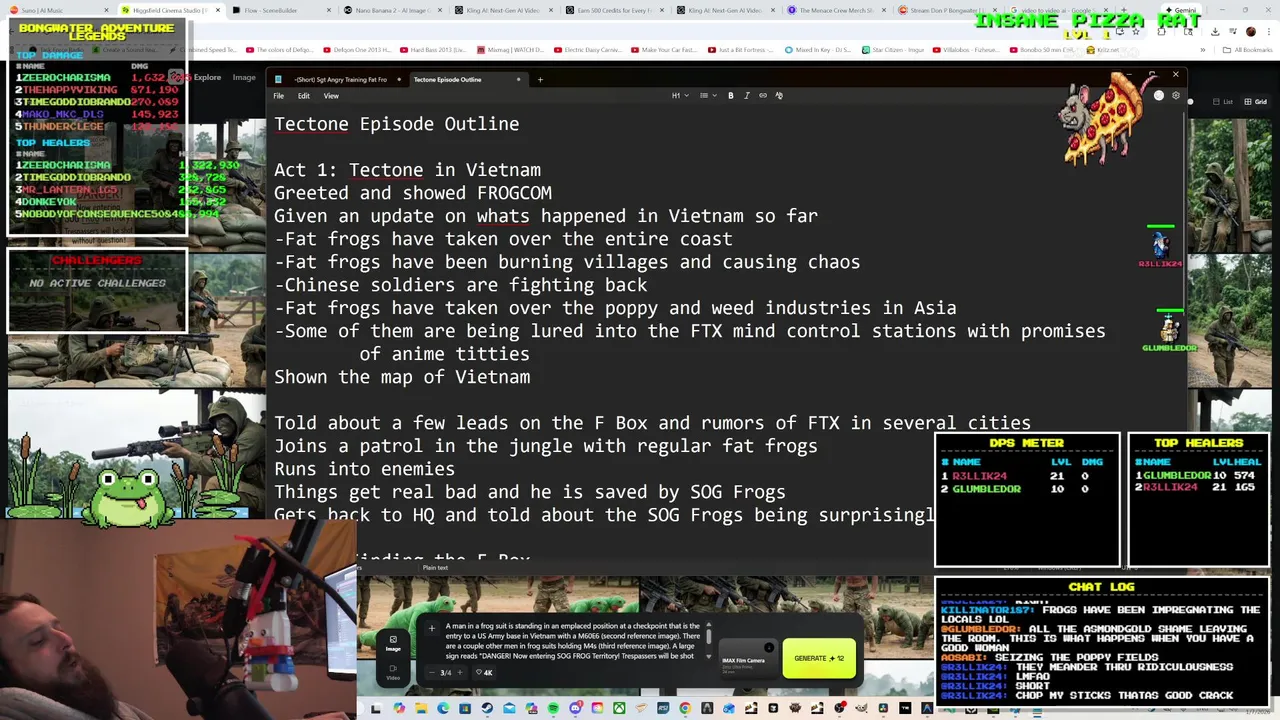Increase image count with plus button
The width and height of the screenshot is (1280, 720).
(460, 672)
